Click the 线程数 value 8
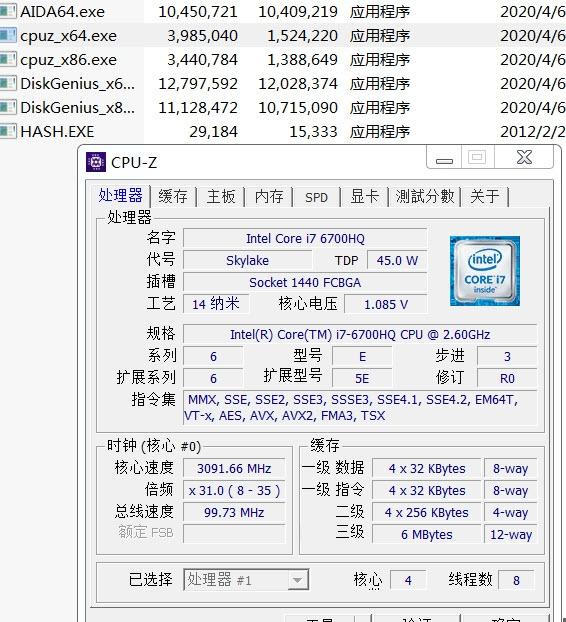The height and width of the screenshot is (622, 566). click(x=516, y=580)
